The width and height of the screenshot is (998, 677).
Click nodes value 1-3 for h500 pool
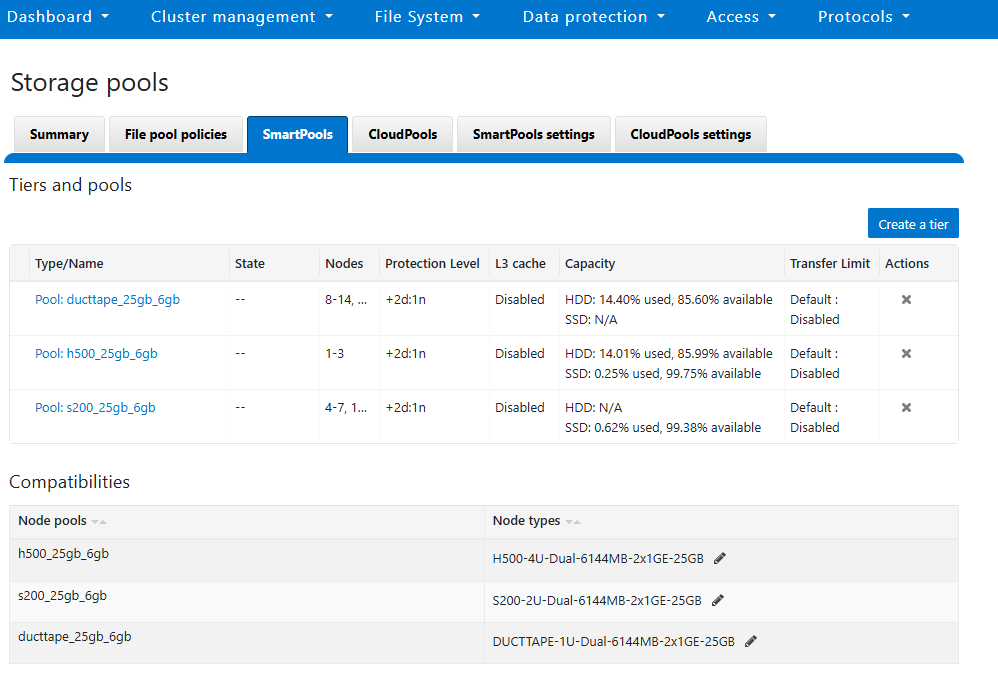point(334,353)
